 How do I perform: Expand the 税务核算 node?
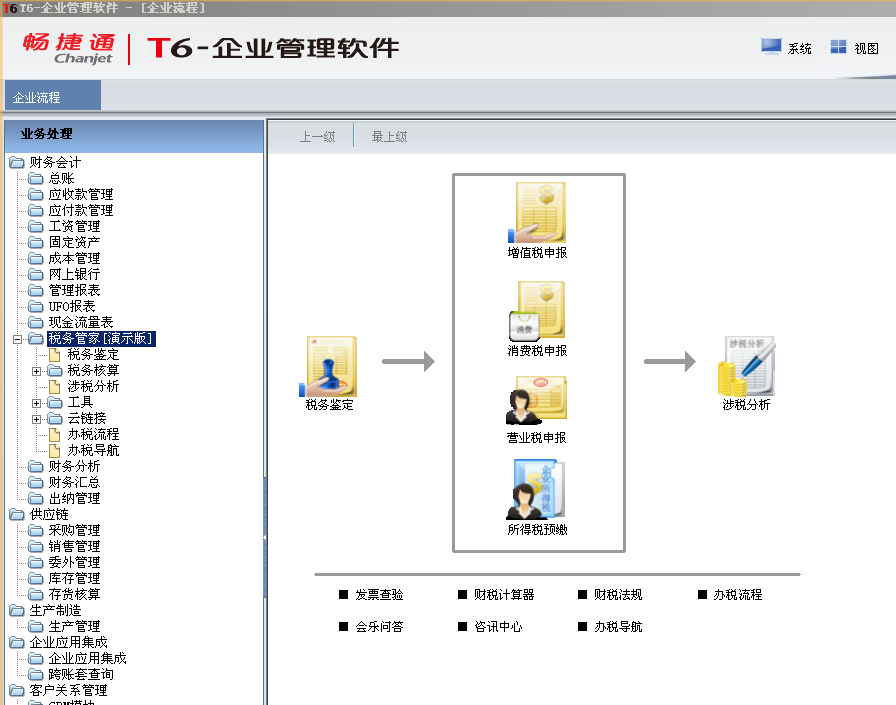[37, 371]
